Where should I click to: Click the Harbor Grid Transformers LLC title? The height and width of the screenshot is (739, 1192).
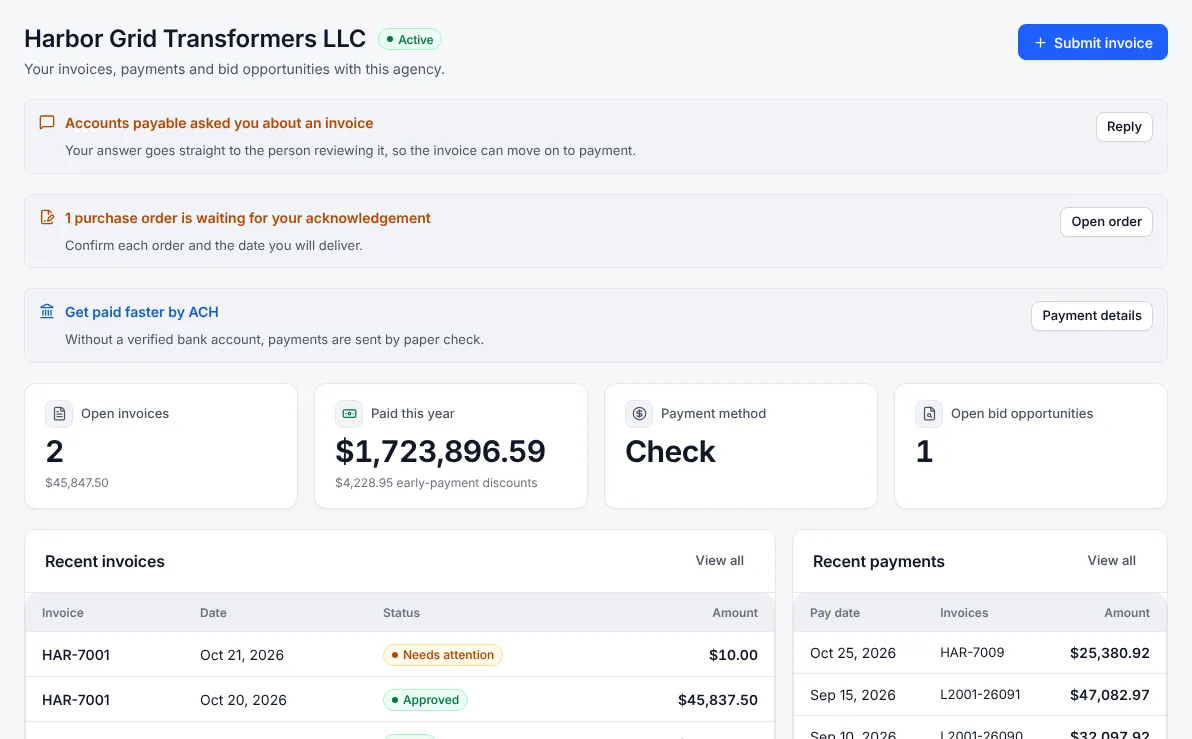pyautogui.click(x=195, y=38)
